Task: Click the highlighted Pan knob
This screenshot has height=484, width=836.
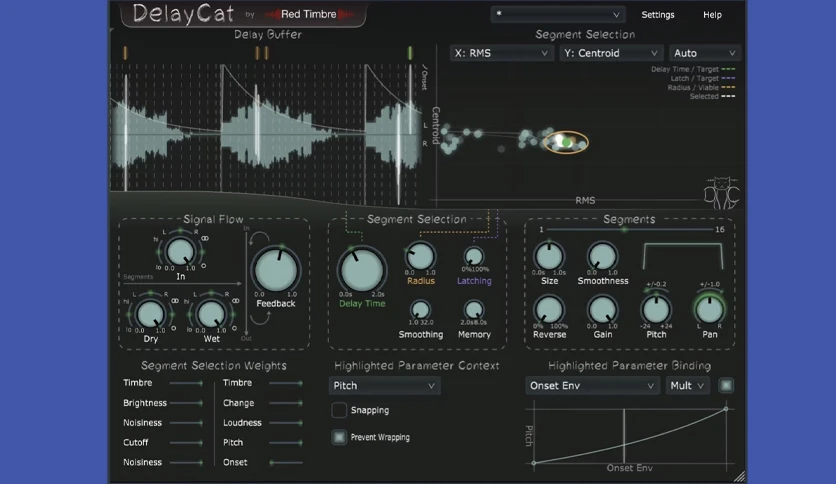Action: click(710, 310)
